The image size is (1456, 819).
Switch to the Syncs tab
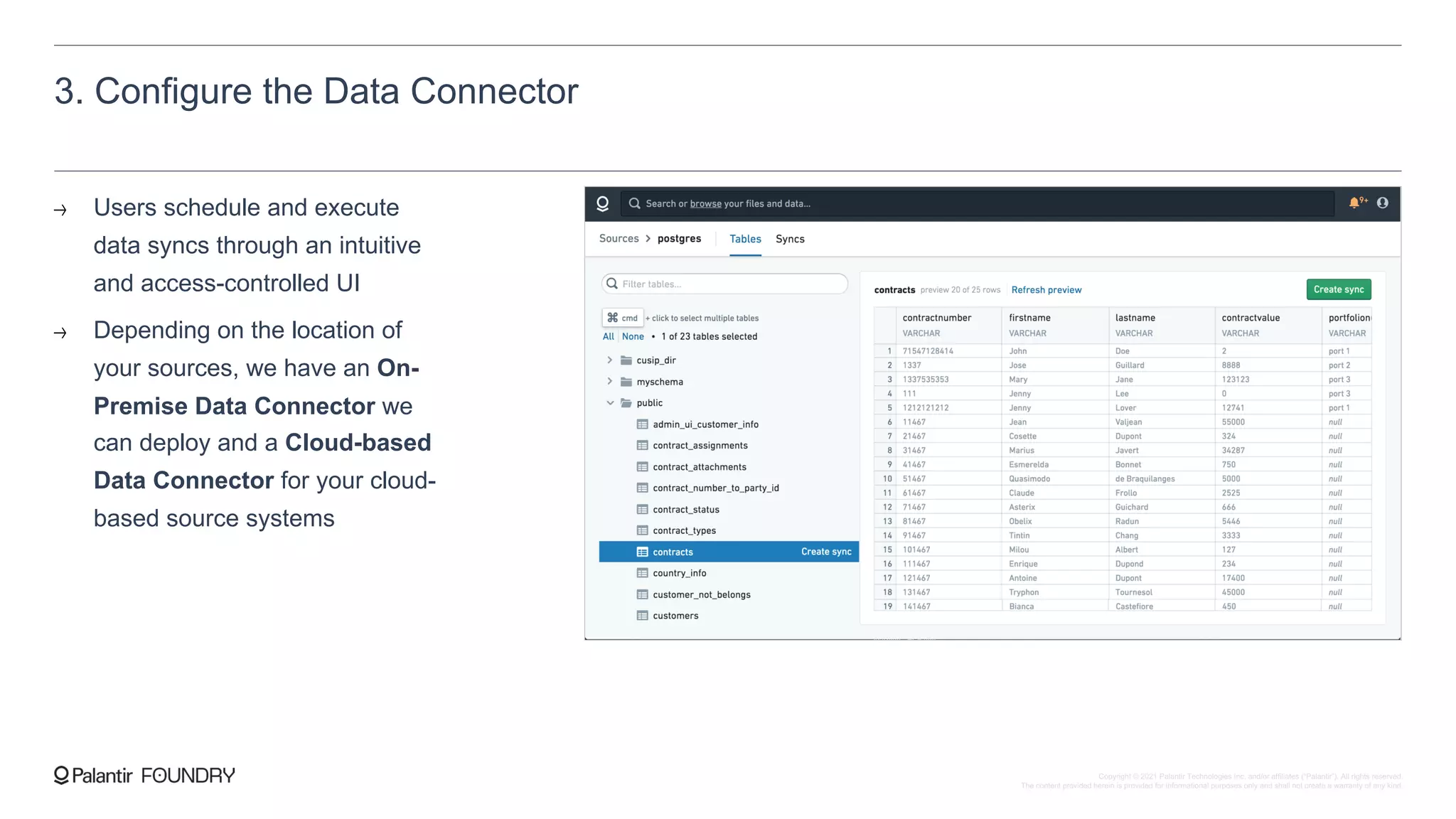click(x=790, y=239)
